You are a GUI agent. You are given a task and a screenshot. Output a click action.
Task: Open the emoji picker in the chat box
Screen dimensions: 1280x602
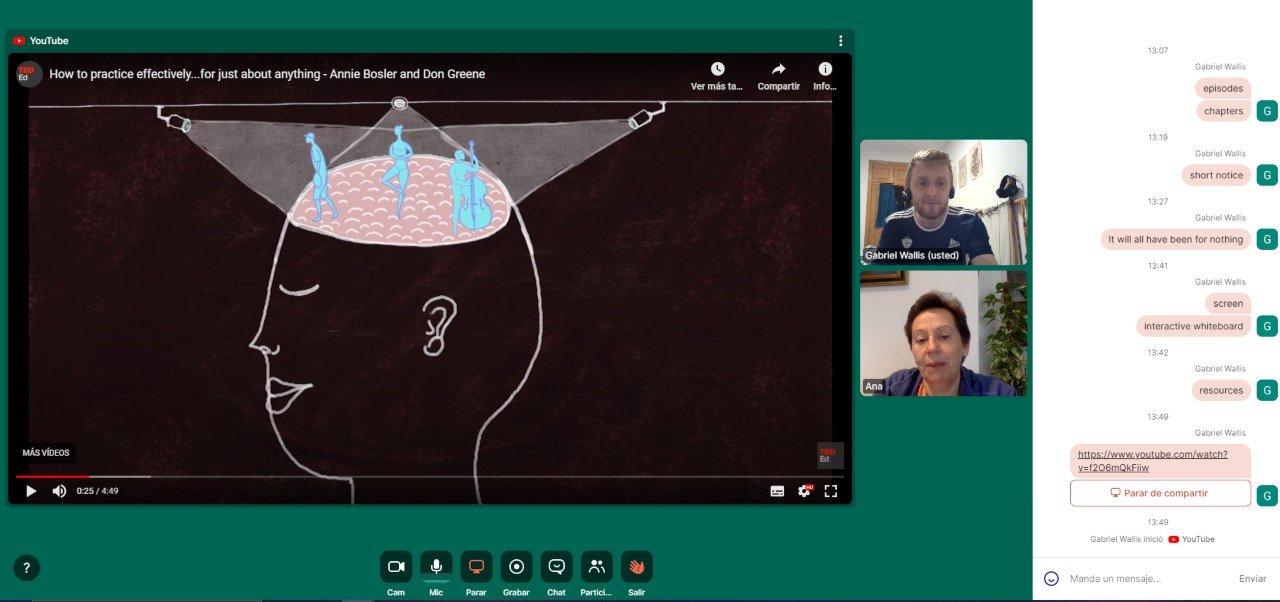pyautogui.click(x=1051, y=578)
